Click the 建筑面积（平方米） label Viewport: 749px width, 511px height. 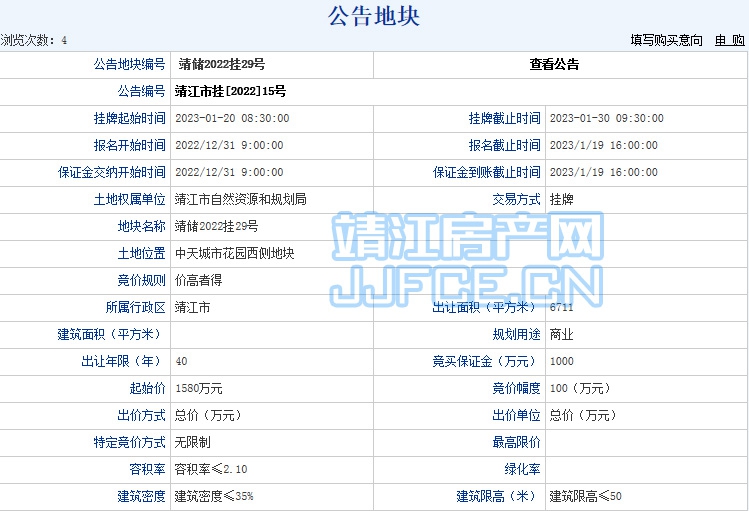tap(111, 334)
